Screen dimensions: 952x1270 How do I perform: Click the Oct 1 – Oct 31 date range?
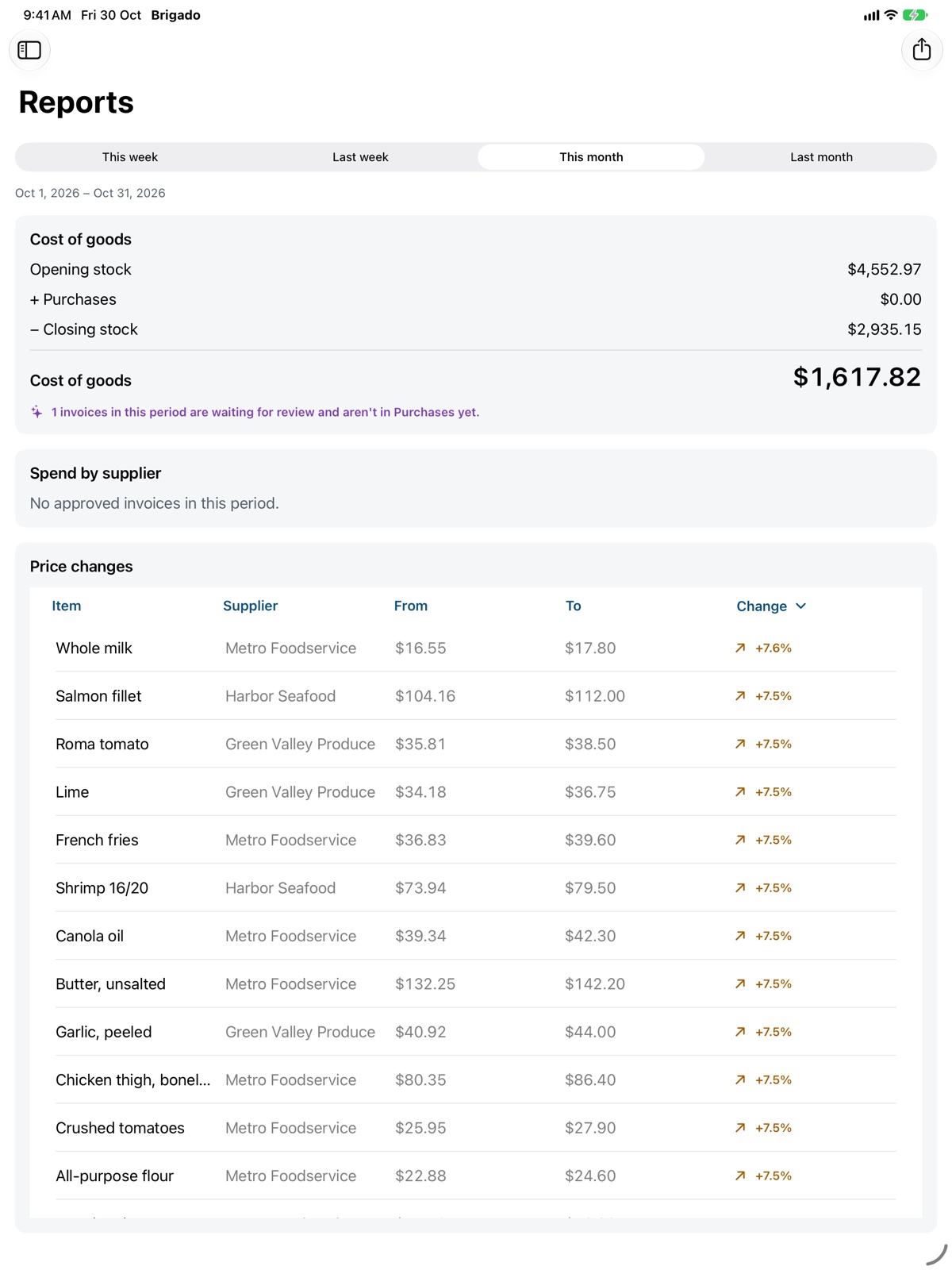coord(90,193)
